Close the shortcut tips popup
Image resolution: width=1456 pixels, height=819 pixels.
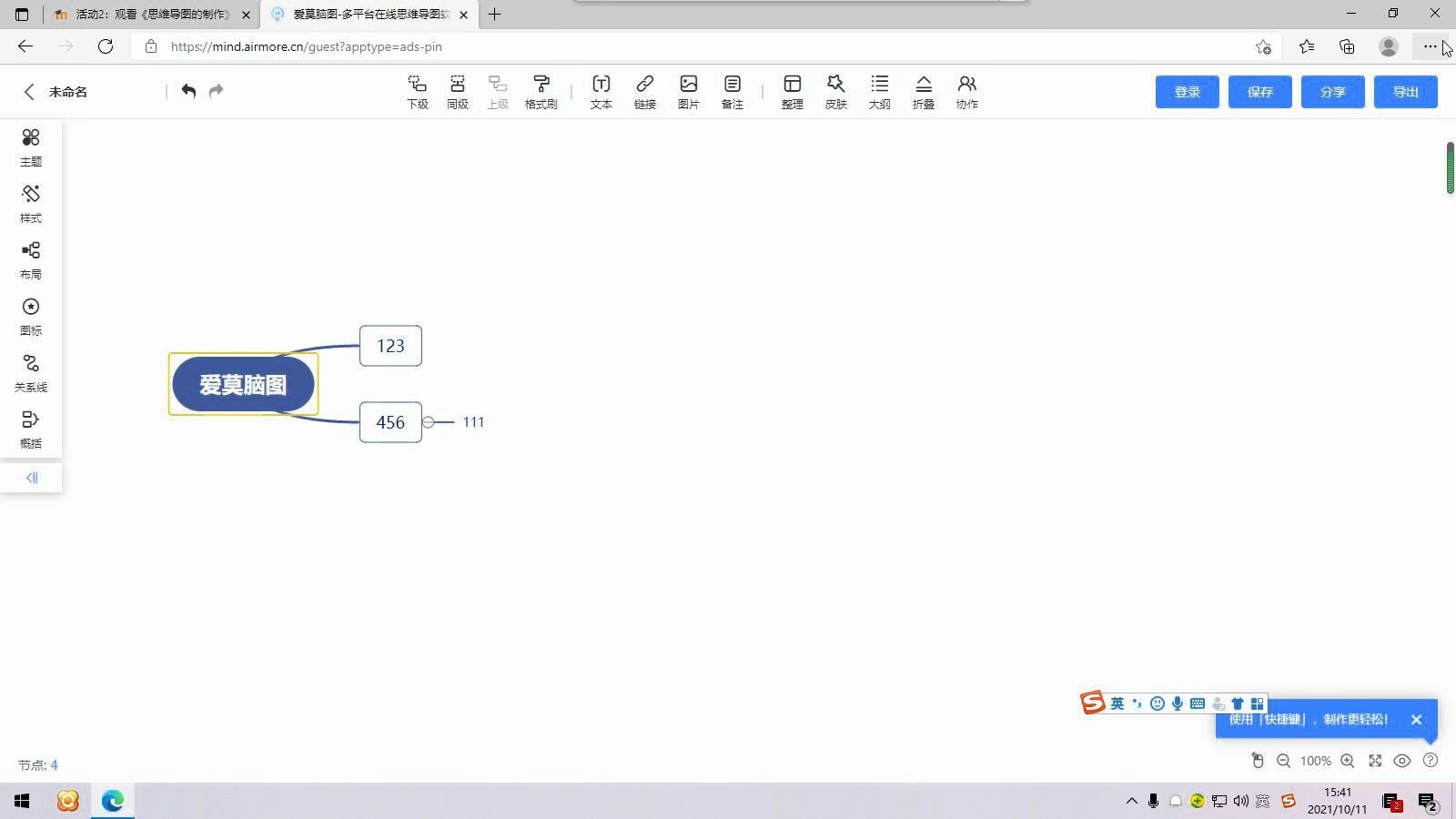pyautogui.click(x=1416, y=720)
